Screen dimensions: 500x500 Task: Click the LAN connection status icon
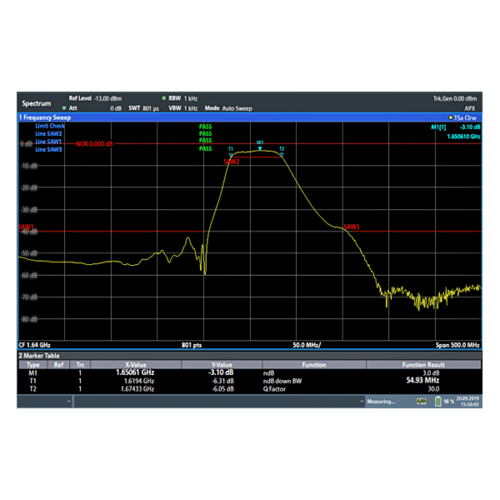coord(421,401)
